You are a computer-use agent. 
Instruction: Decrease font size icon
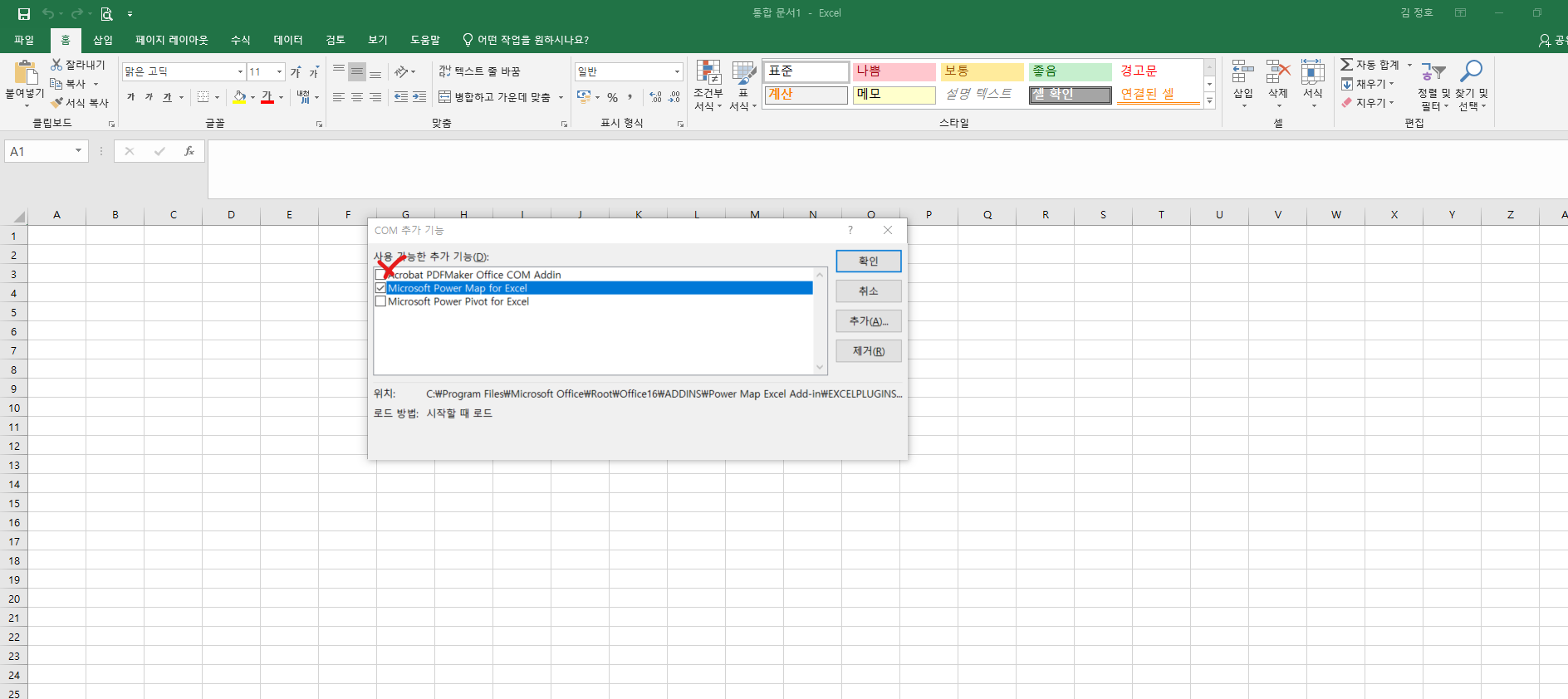point(314,72)
